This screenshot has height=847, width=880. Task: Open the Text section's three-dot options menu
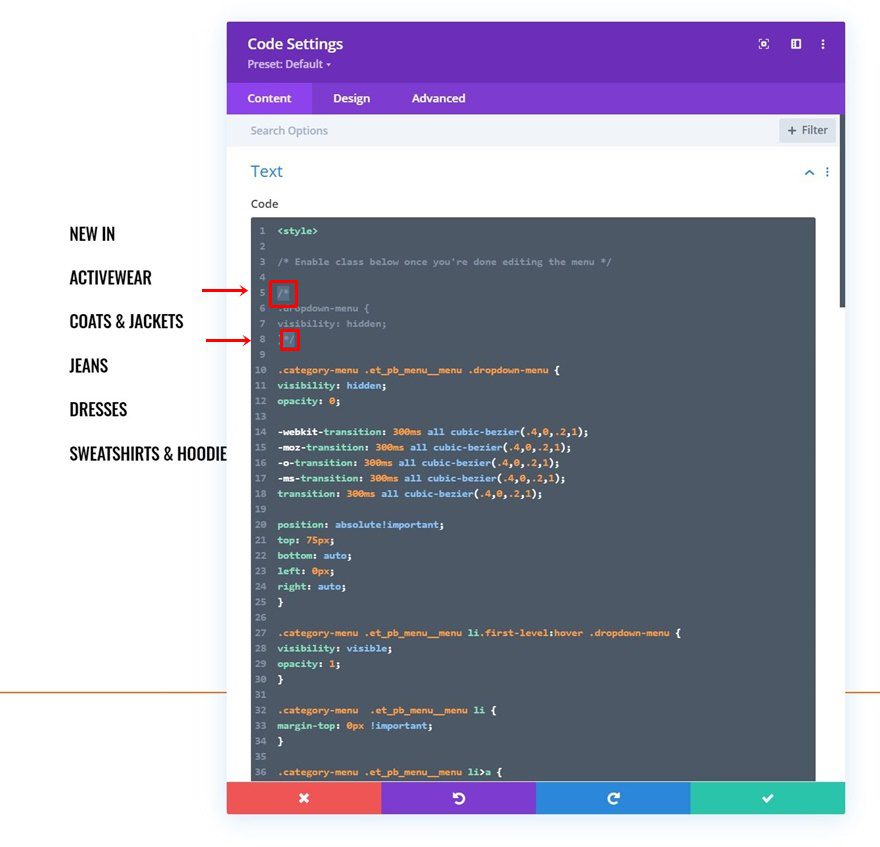coord(826,172)
